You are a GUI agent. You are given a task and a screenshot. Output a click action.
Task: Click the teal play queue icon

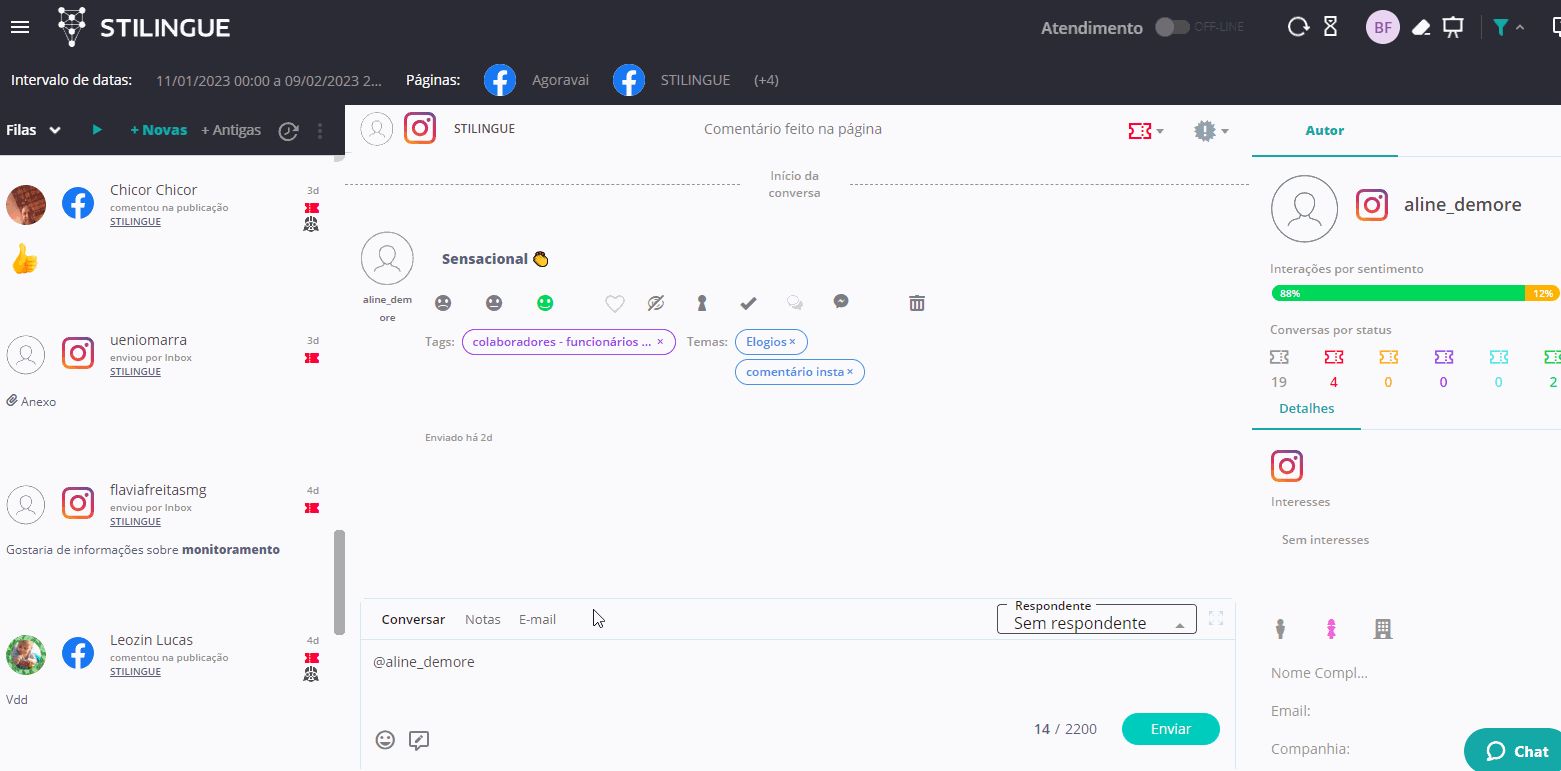(97, 130)
